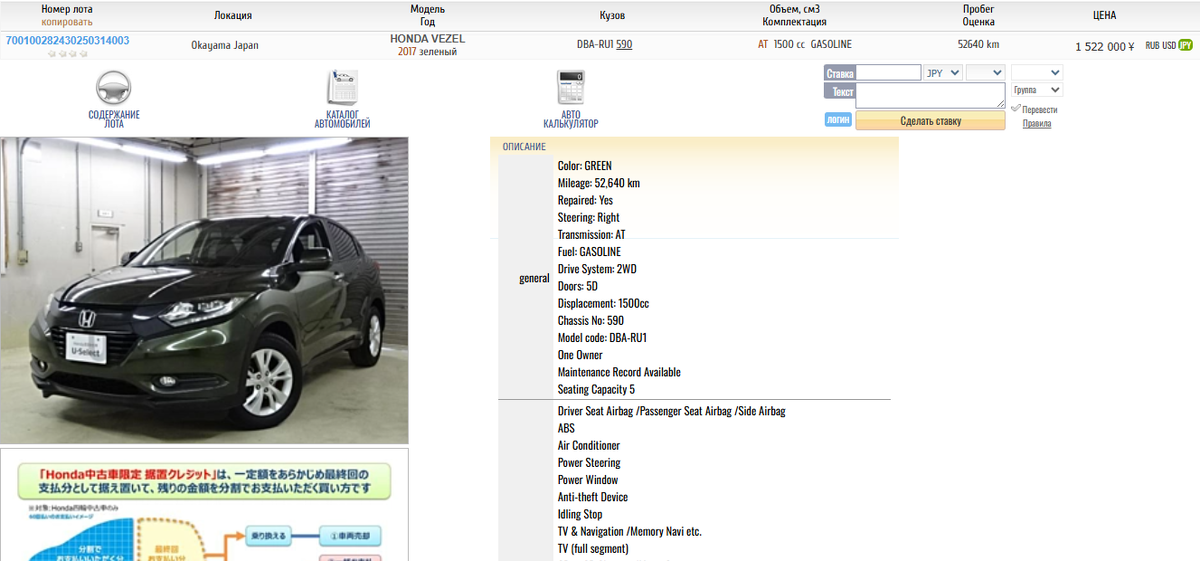Viewport: 1200px width, 561px height.
Task: Open the Содержание лота steering wheel icon
Action: click(x=113, y=88)
